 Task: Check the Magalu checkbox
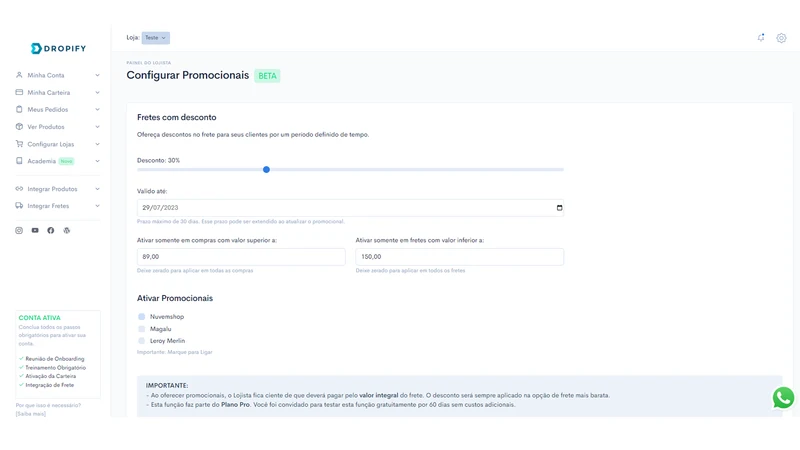tap(141, 329)
